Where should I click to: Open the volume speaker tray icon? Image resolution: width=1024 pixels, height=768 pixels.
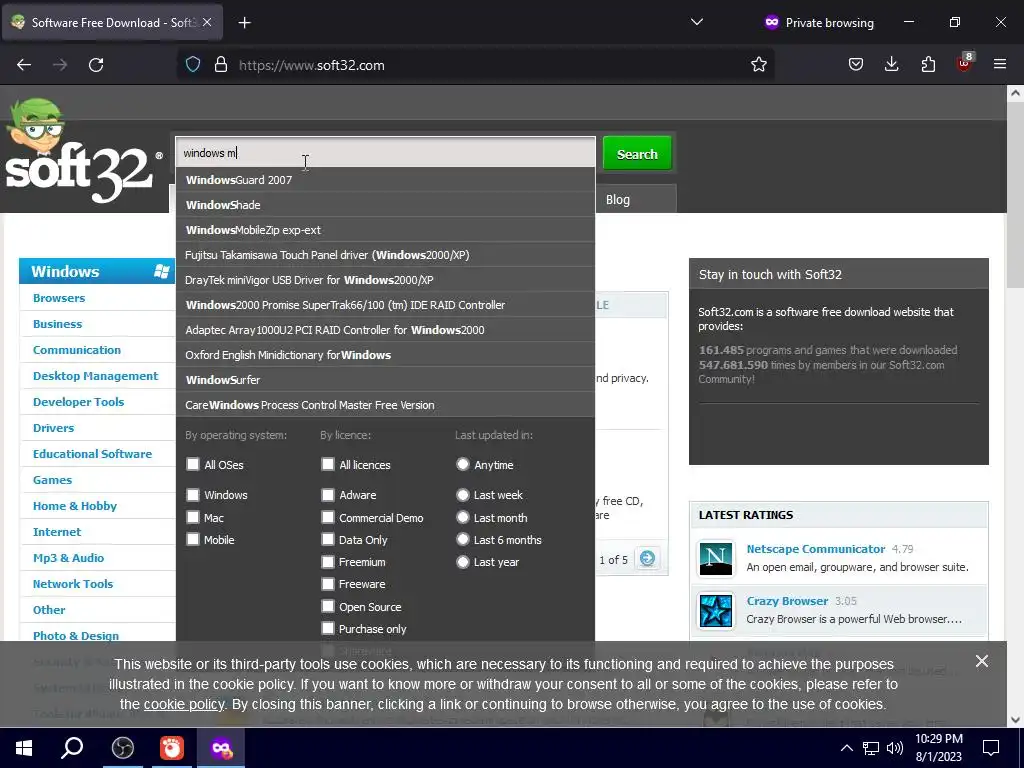tap(895, 748)
